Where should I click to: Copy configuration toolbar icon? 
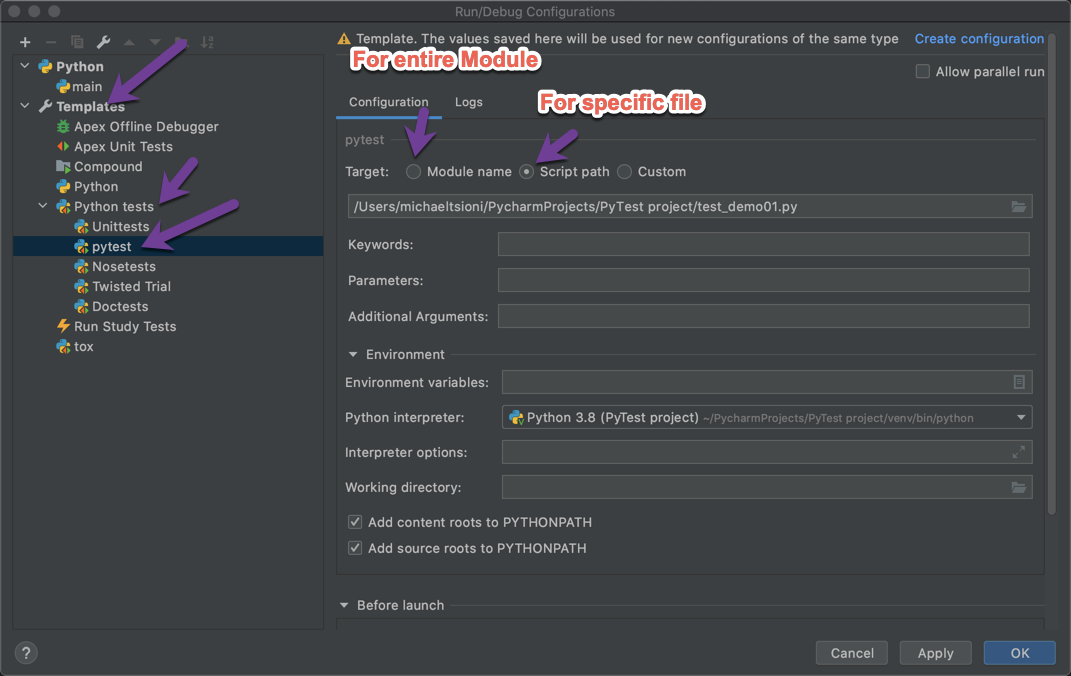[77, 42]
